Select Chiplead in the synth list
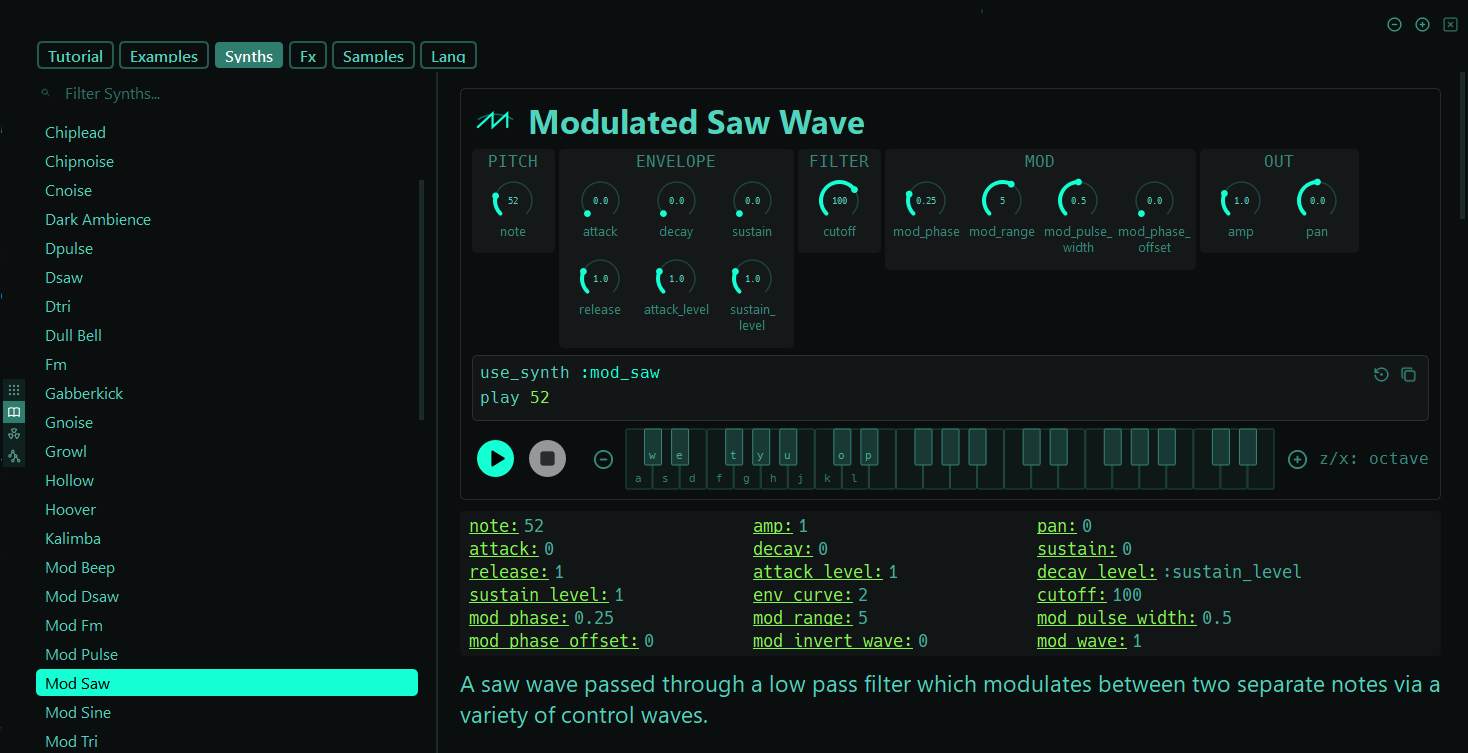Viewport: 1468px width, 753px height. coord(227,132)
